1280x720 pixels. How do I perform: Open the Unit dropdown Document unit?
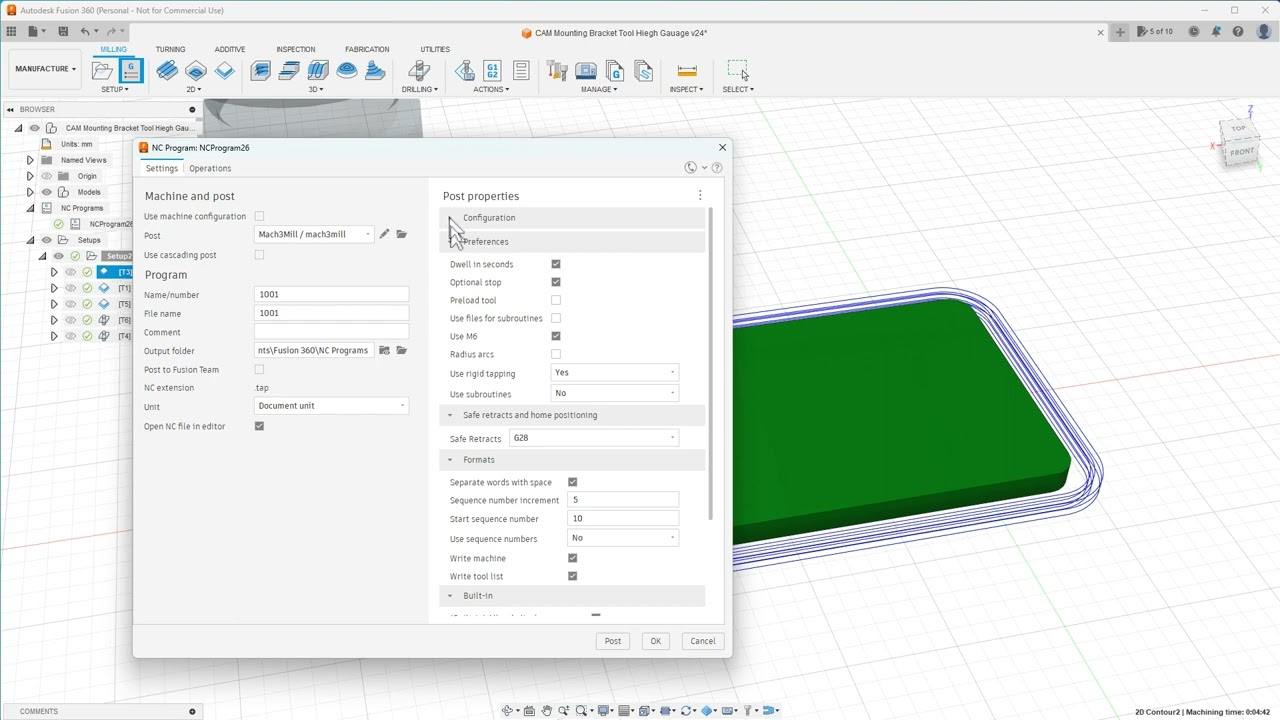331,406
